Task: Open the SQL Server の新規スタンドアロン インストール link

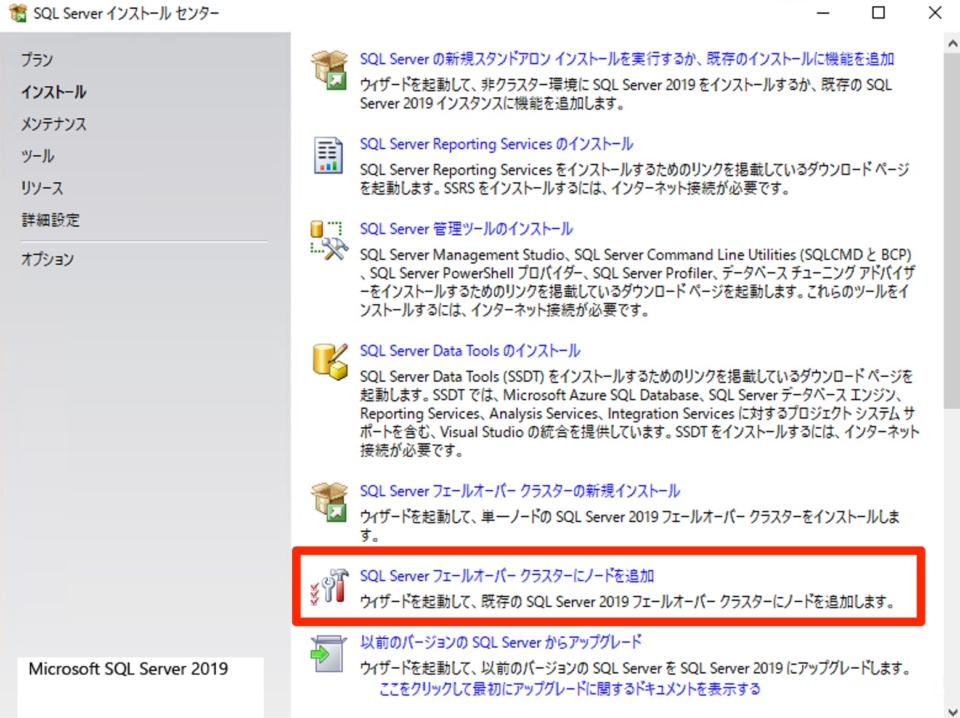Action: pos(627,59)
